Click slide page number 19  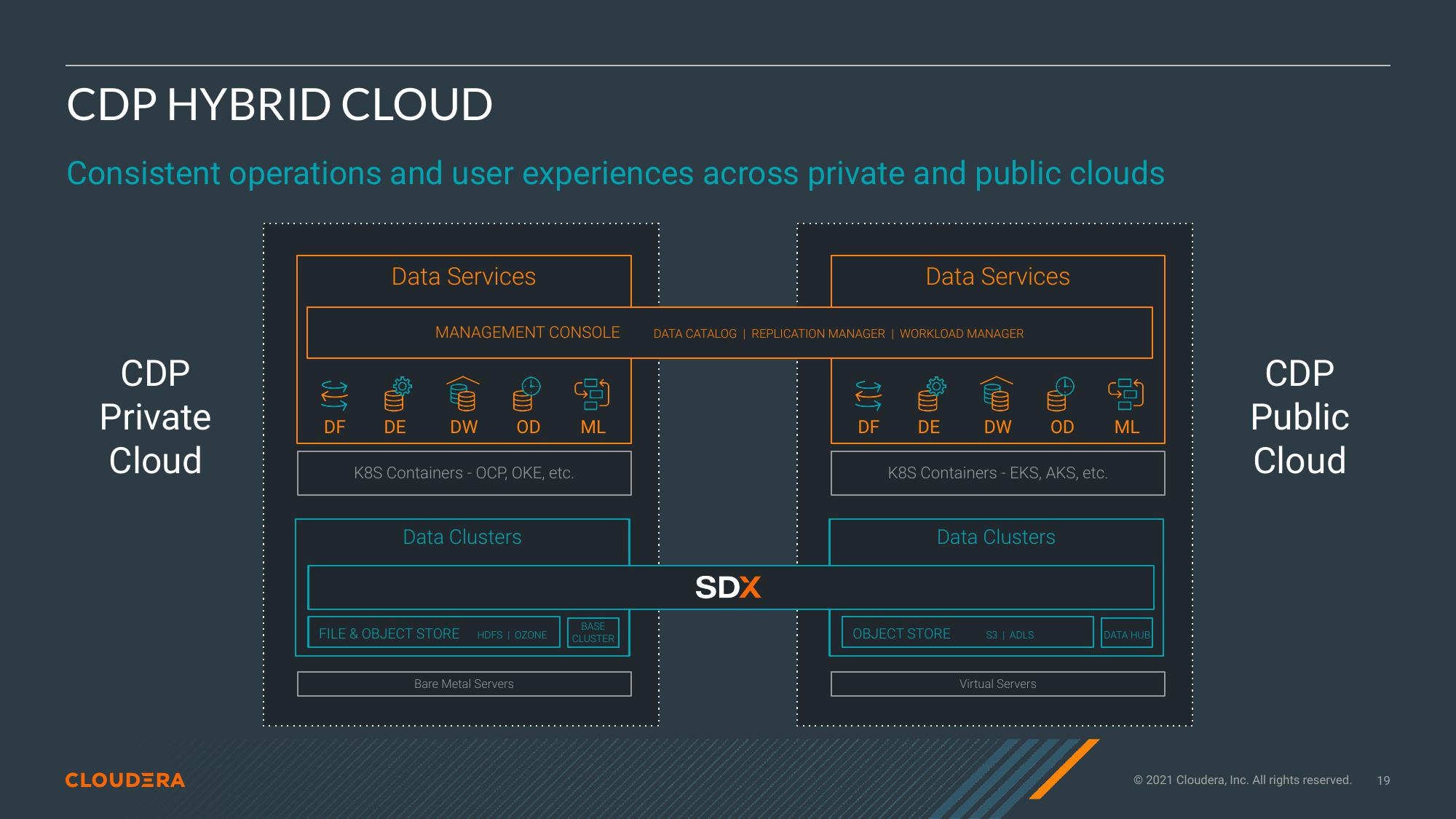pyautogui.click(x=1383, y=780)
